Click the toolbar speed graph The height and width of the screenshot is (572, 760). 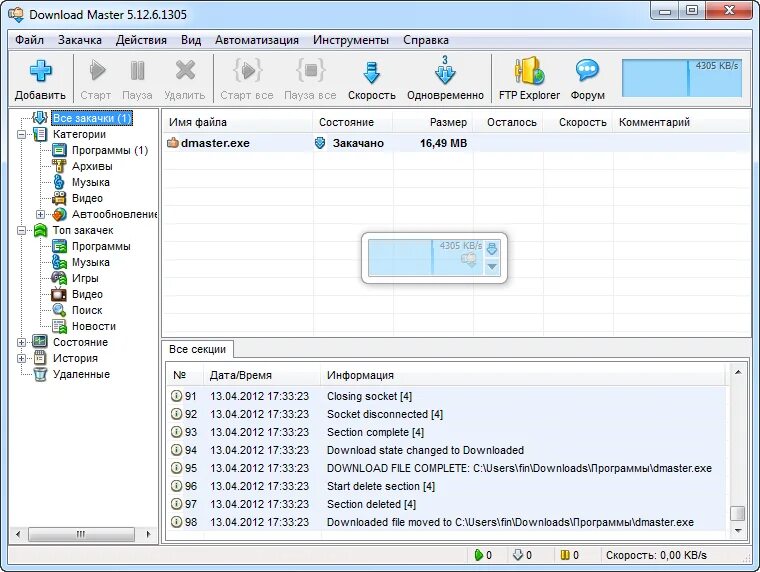681,78
